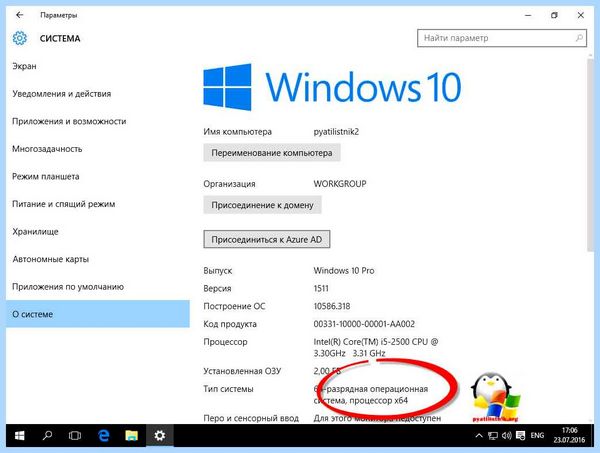Click the Параметры window title
Viewport: 600px width, 453px height.
pos(59,15)
